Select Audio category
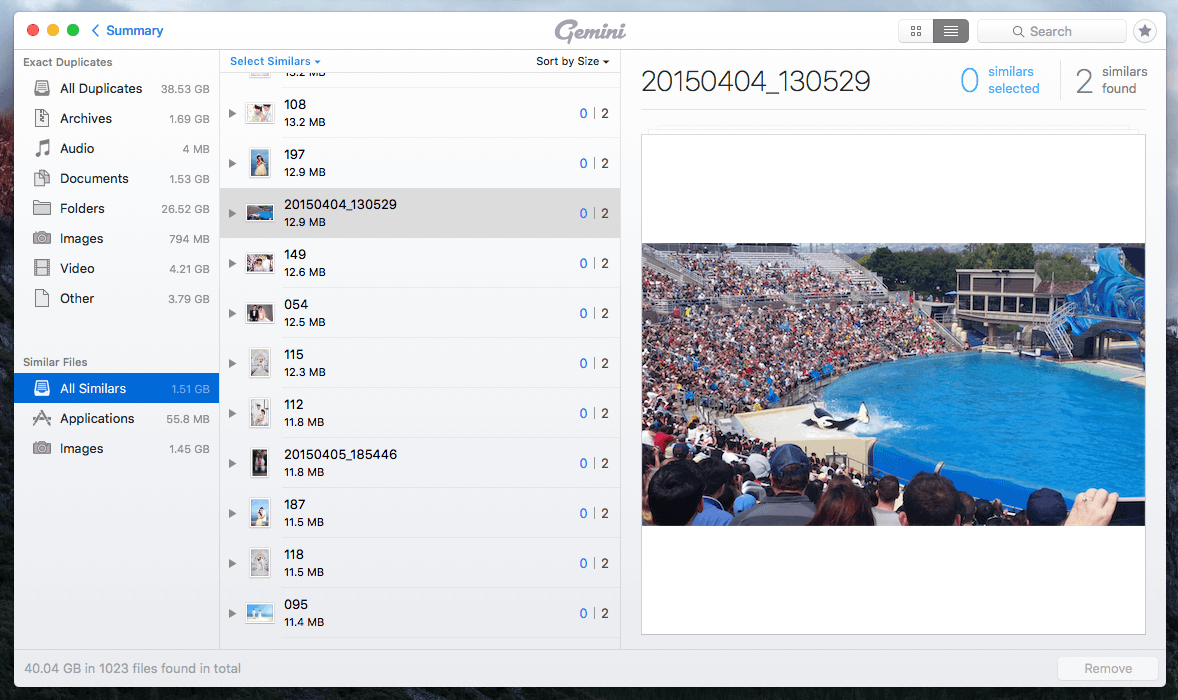 point(116,149)
